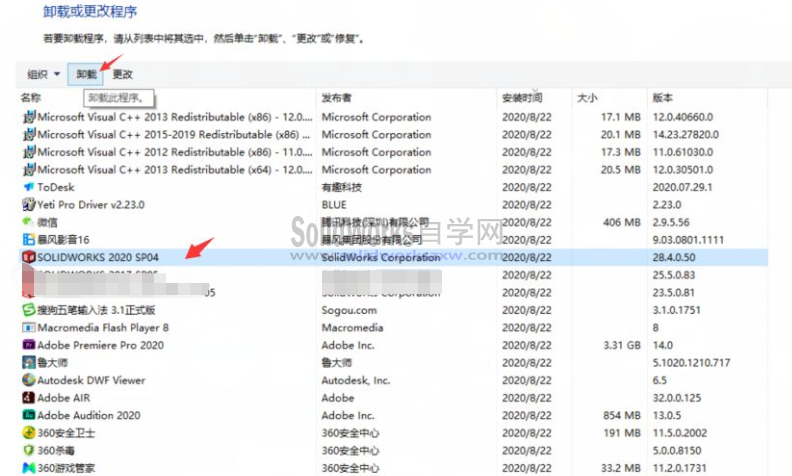Image resolution: width=792 pixels, height=476 pixels.
Task: Sort list by 大小 column
Action: coord(587,98)
